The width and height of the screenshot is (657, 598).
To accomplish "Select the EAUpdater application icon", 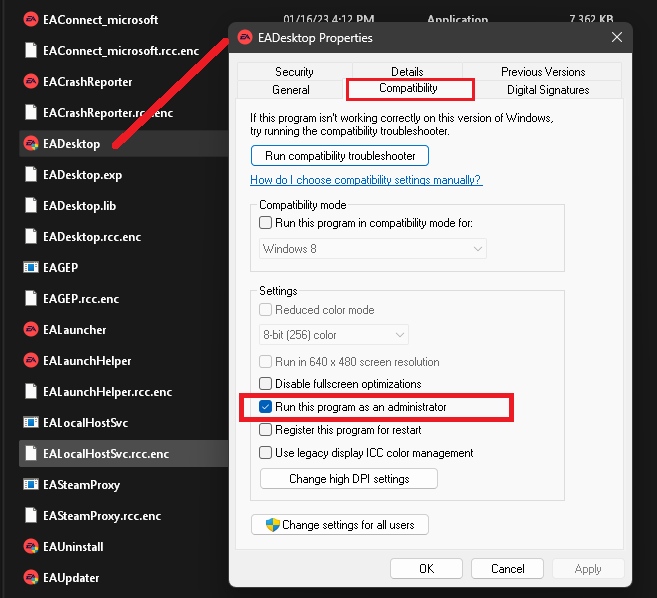I will tap(31, 577).
